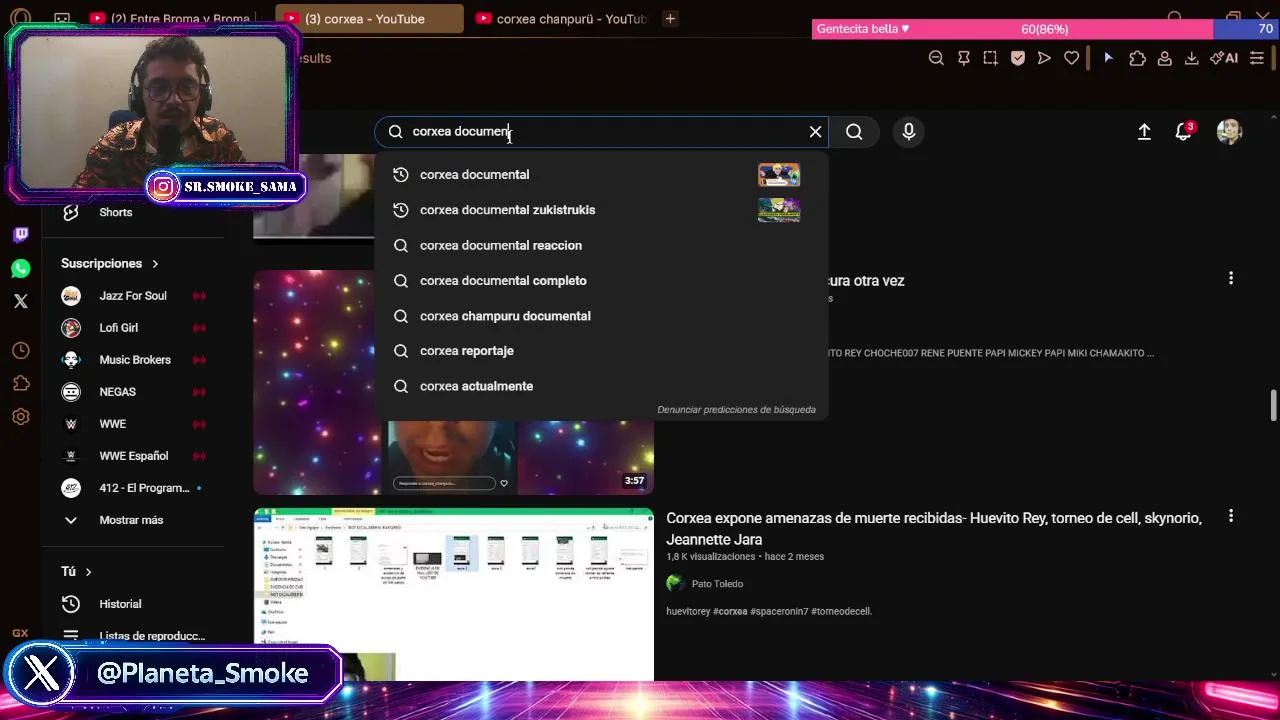The image size is (1280, 720).
Task: Open NEGAS channel subscription
Action: pyautogui.click(x=132, y=392)
